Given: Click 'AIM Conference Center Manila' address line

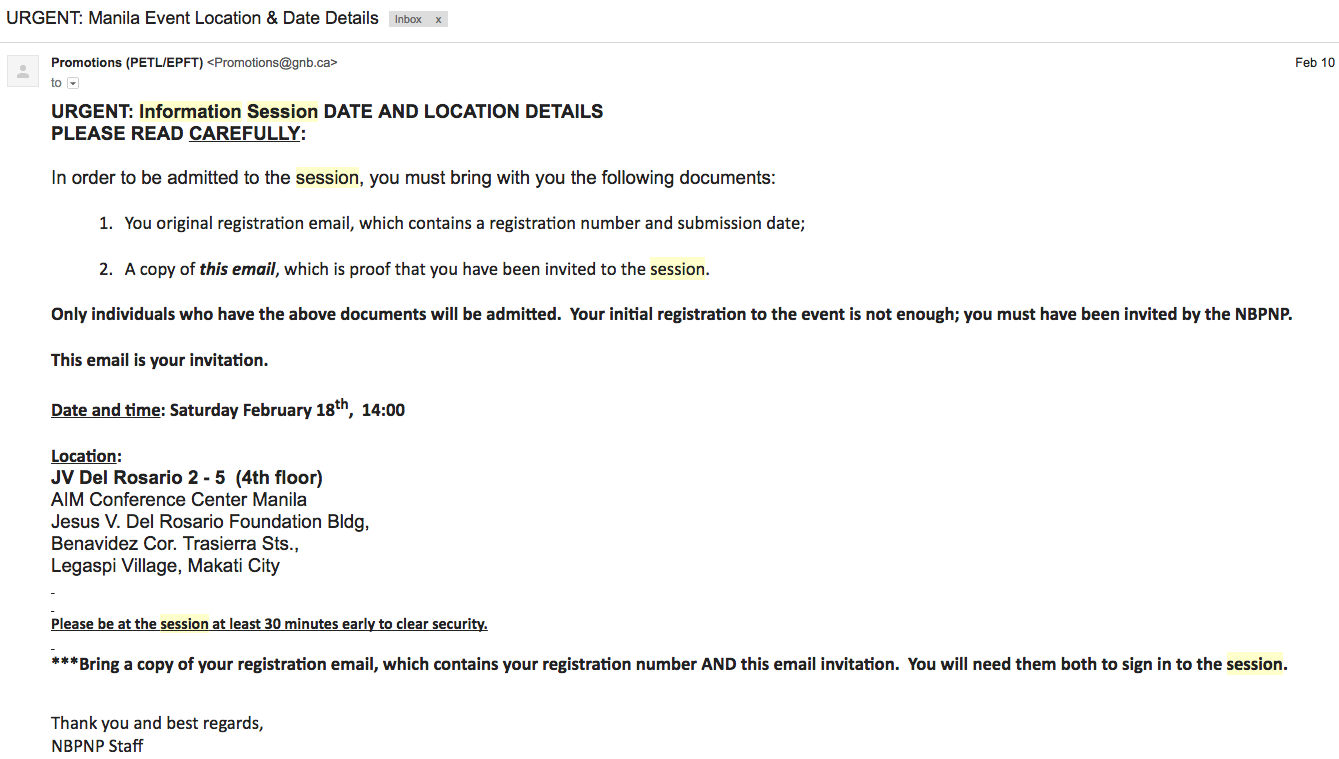Looking at the screenshot, I should 178,500.
